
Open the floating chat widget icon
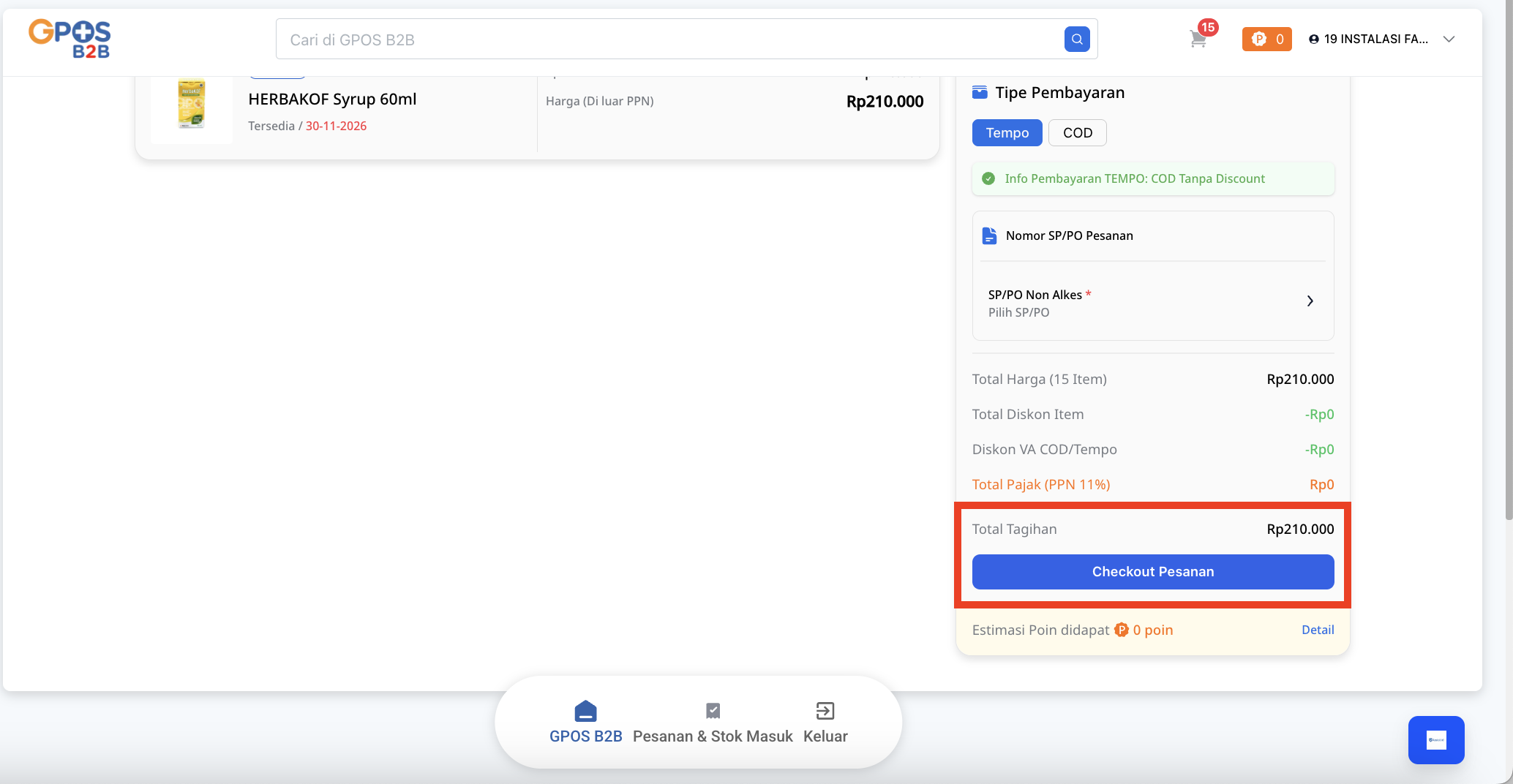pyautogui.click(x=1435, y=740)
